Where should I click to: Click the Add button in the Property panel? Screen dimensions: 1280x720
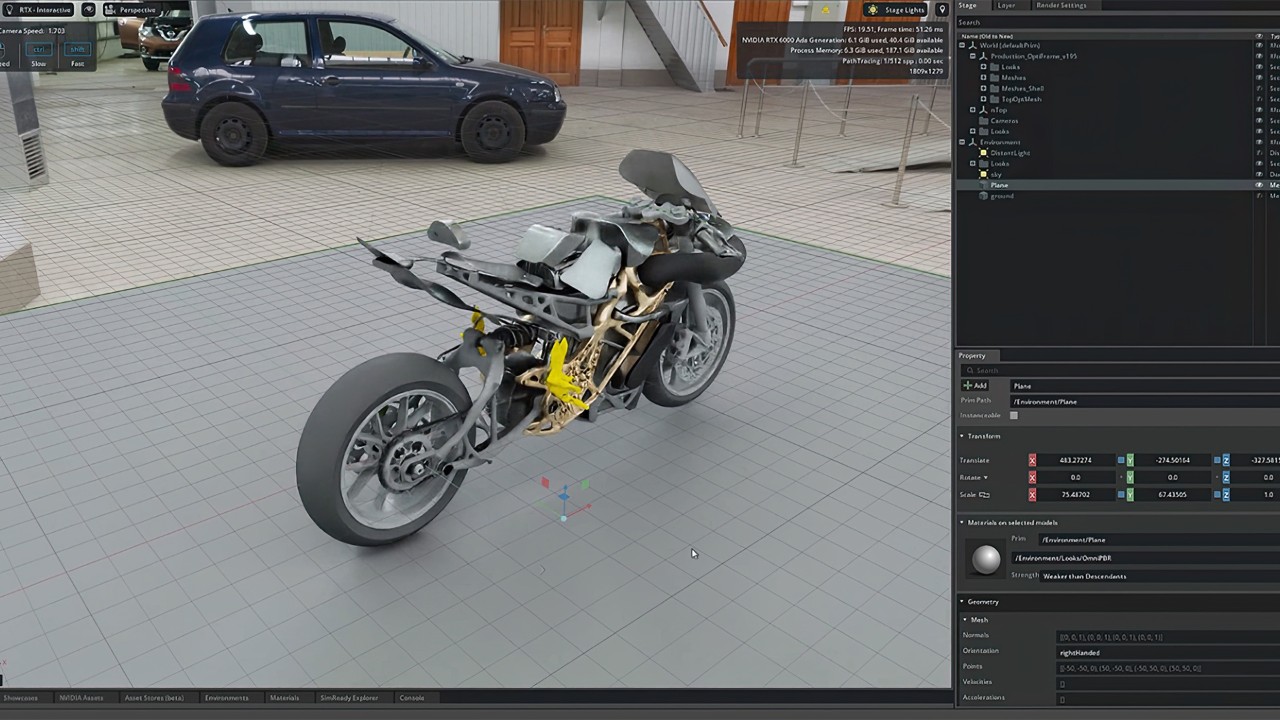click(x=977, y=386)
